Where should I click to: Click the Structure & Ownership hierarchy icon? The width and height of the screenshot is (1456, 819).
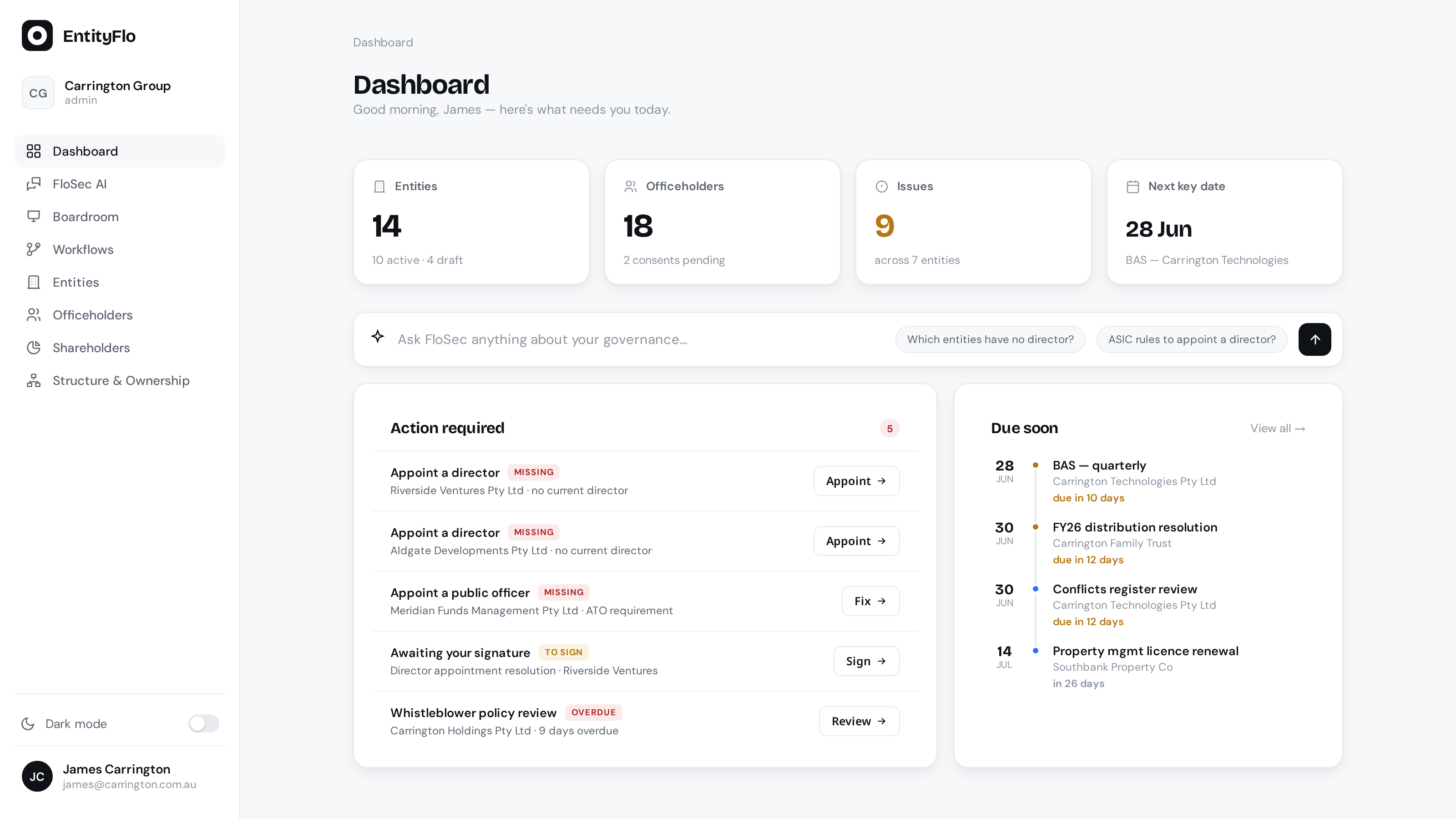coord(34,380)
